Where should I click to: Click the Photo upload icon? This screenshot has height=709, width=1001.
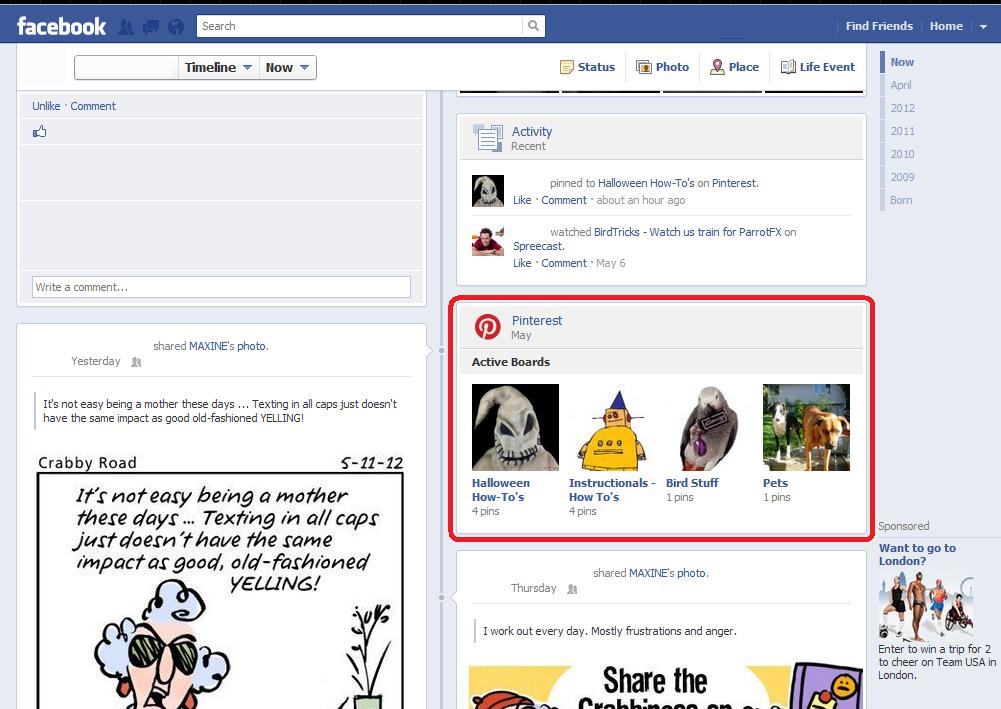click(x=643, y=66)
